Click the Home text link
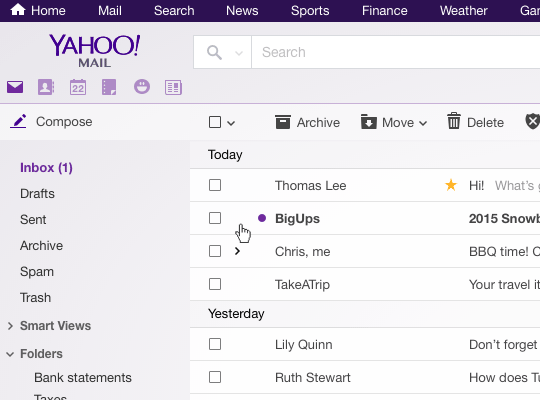 48,11
